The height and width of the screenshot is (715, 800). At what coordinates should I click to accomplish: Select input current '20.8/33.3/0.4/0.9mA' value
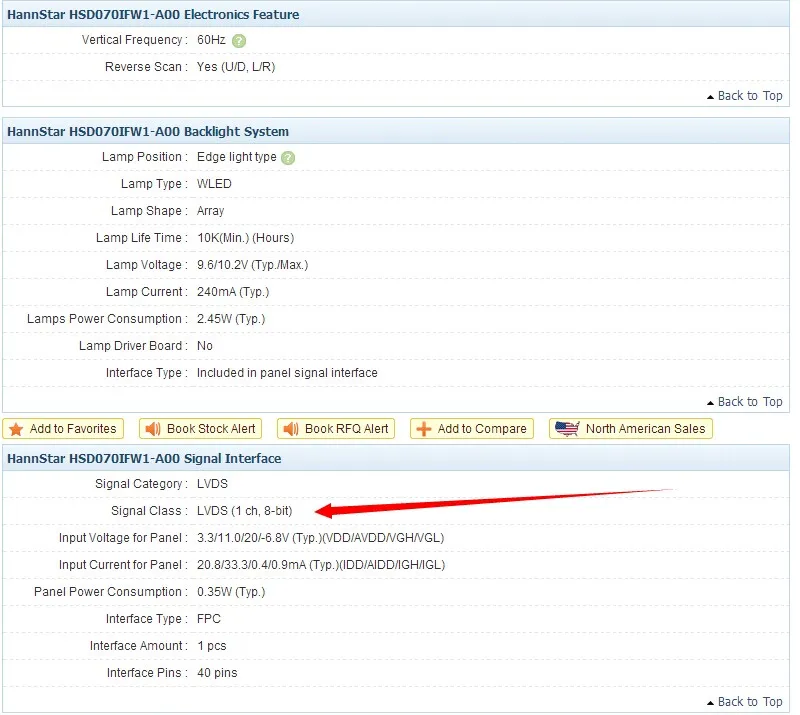(321, 565)
